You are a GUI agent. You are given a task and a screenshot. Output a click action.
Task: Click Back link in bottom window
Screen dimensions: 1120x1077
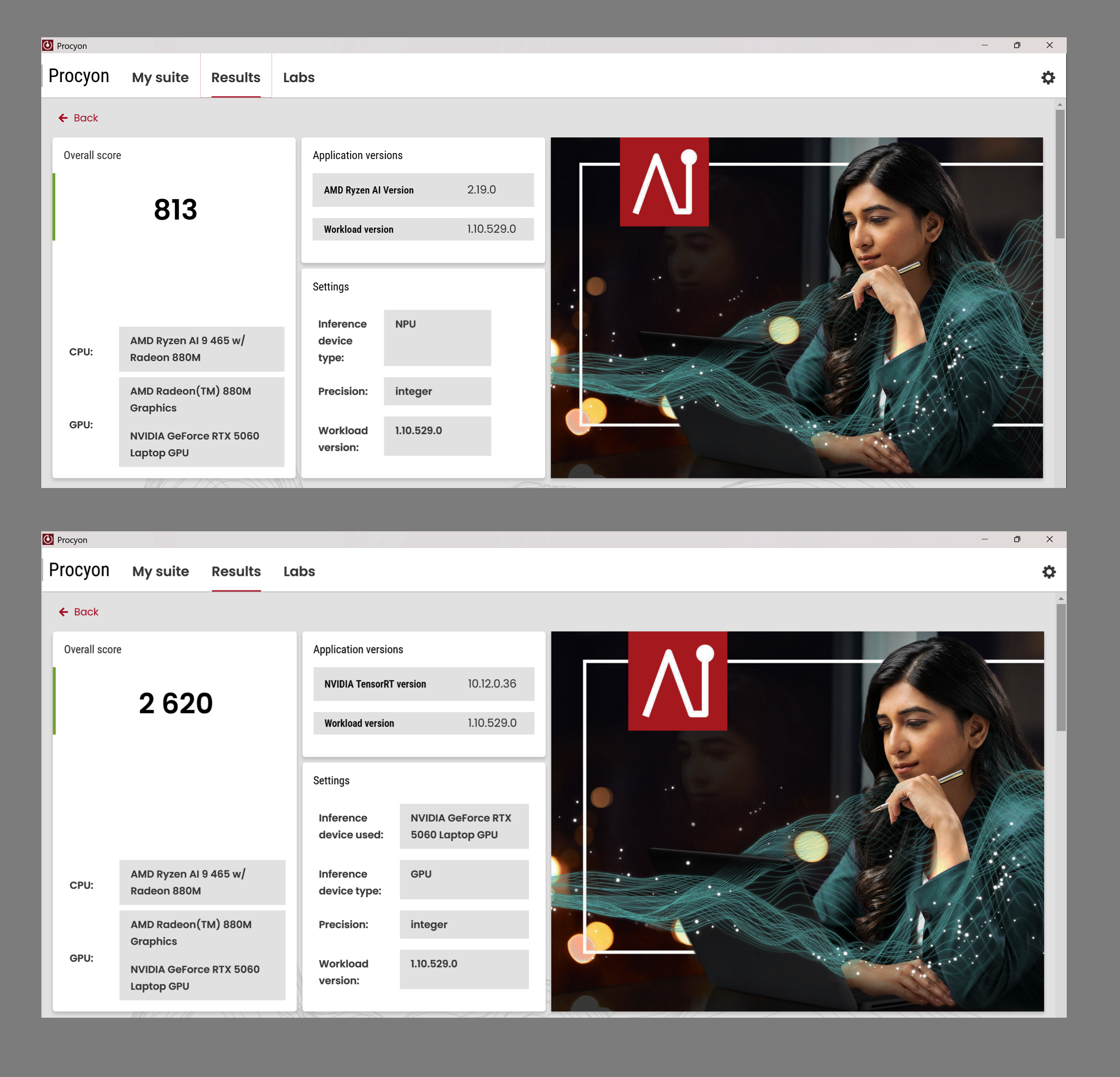click(86, 612)
